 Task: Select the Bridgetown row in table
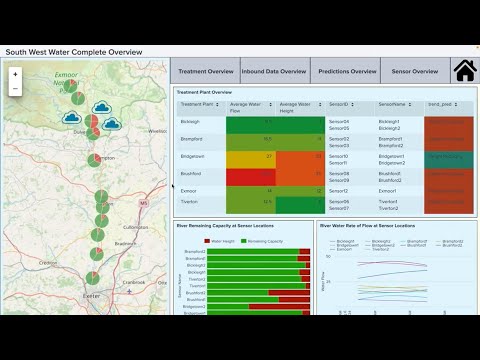(x=325, y=160)
